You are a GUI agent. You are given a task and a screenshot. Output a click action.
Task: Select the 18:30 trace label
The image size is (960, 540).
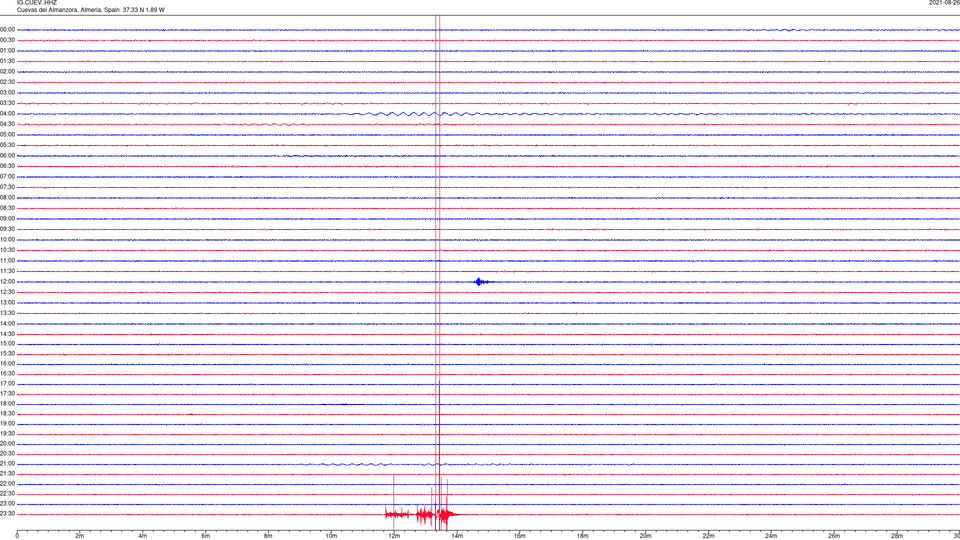point(7,414)
